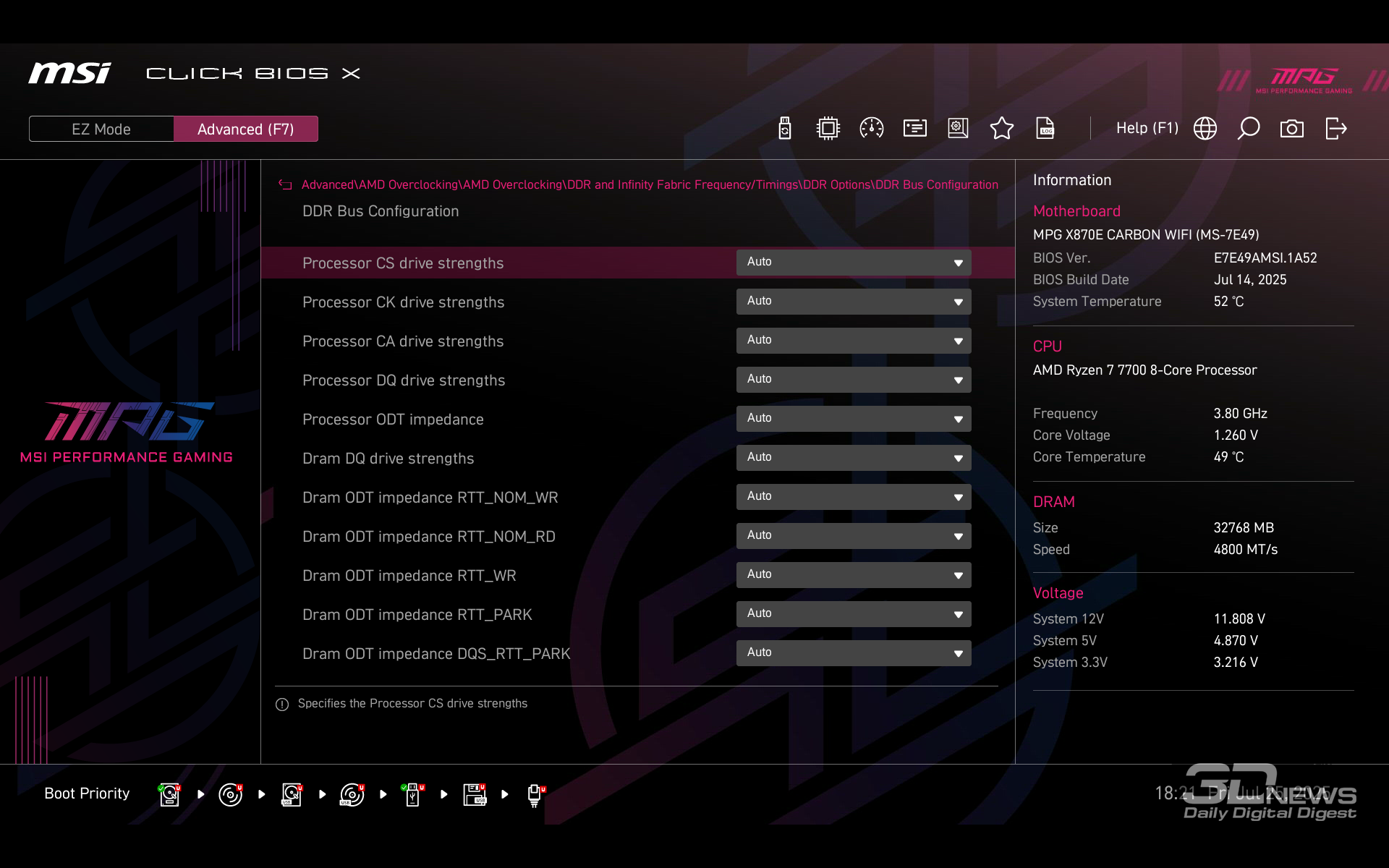
Task: Open Processor CA drive strengths dropdown
Action: tap(854, 341)
